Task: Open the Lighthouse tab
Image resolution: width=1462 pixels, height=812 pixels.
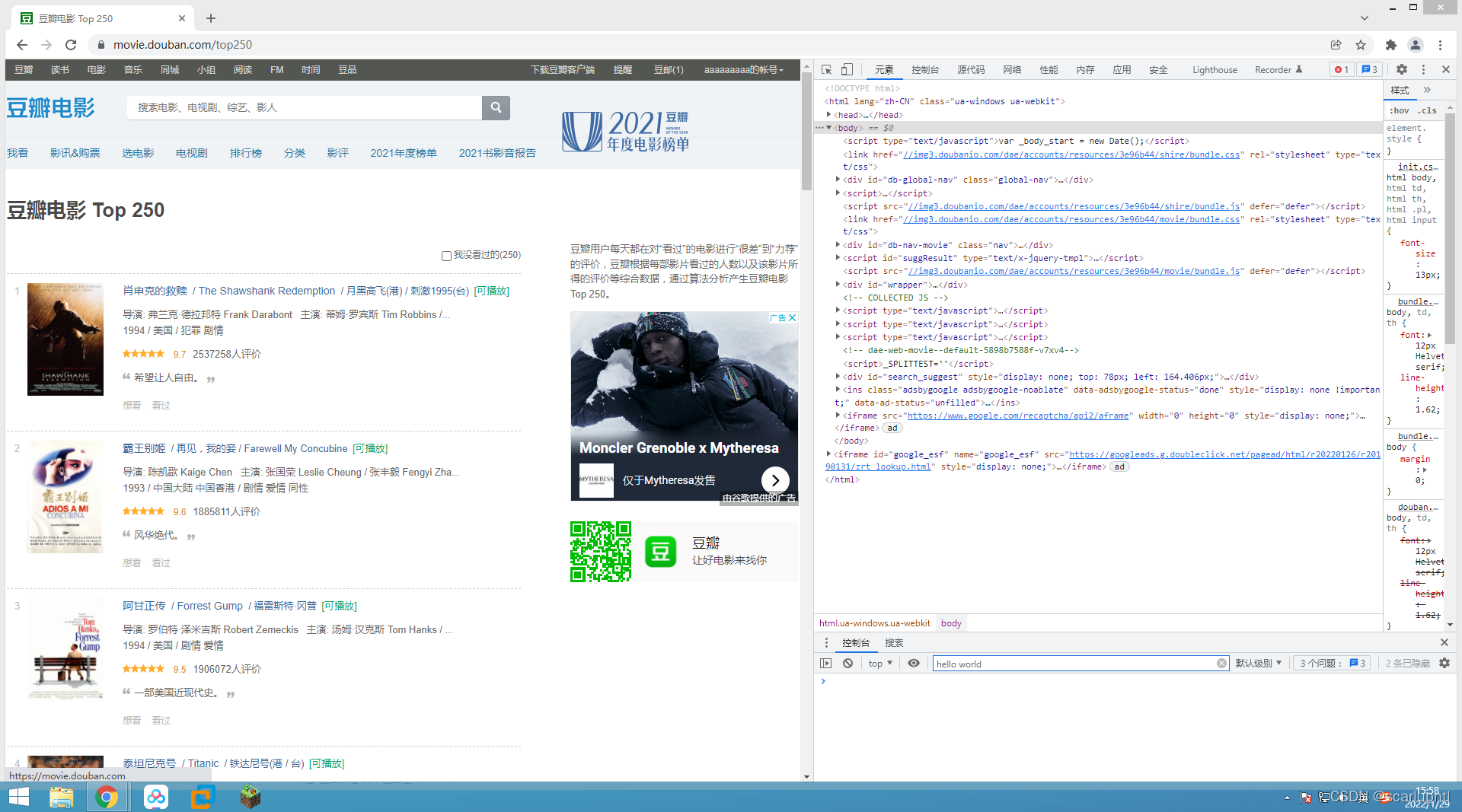Action: point(1215,69)
